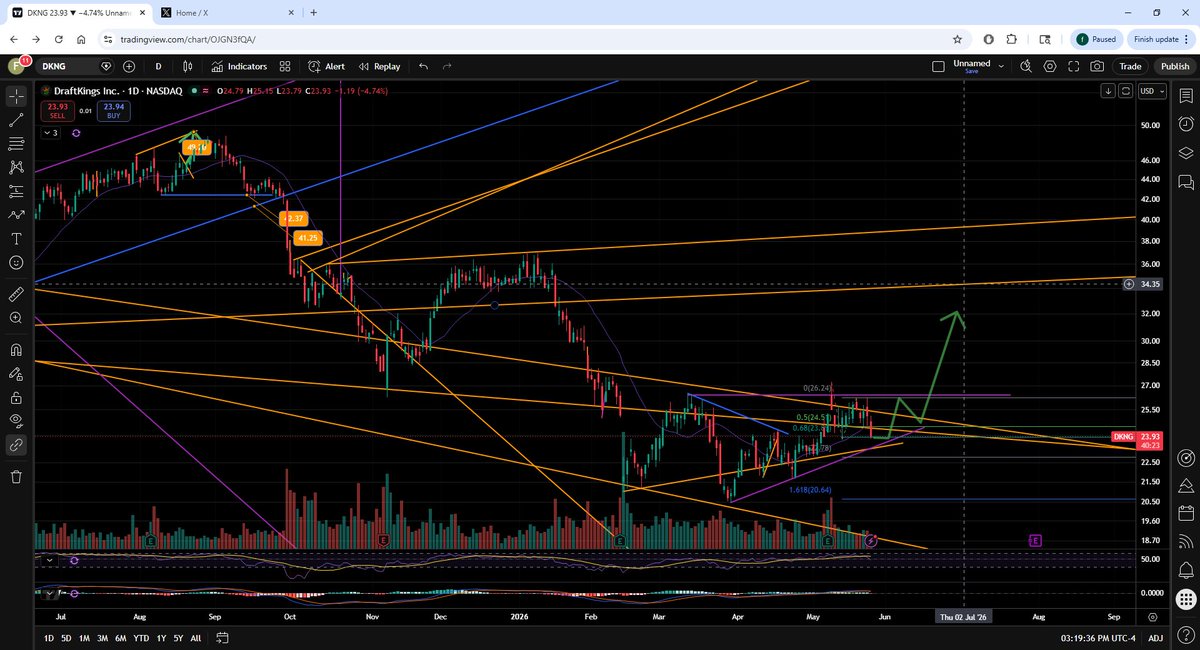Open the alerts clock panel

pos(1185,124)
